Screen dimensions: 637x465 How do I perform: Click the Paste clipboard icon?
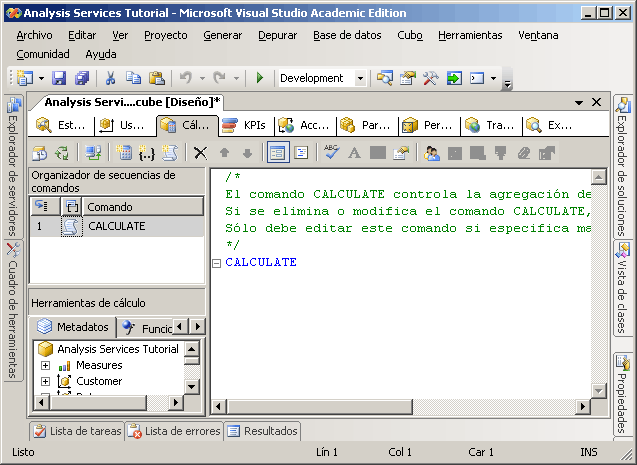point(156,78)
